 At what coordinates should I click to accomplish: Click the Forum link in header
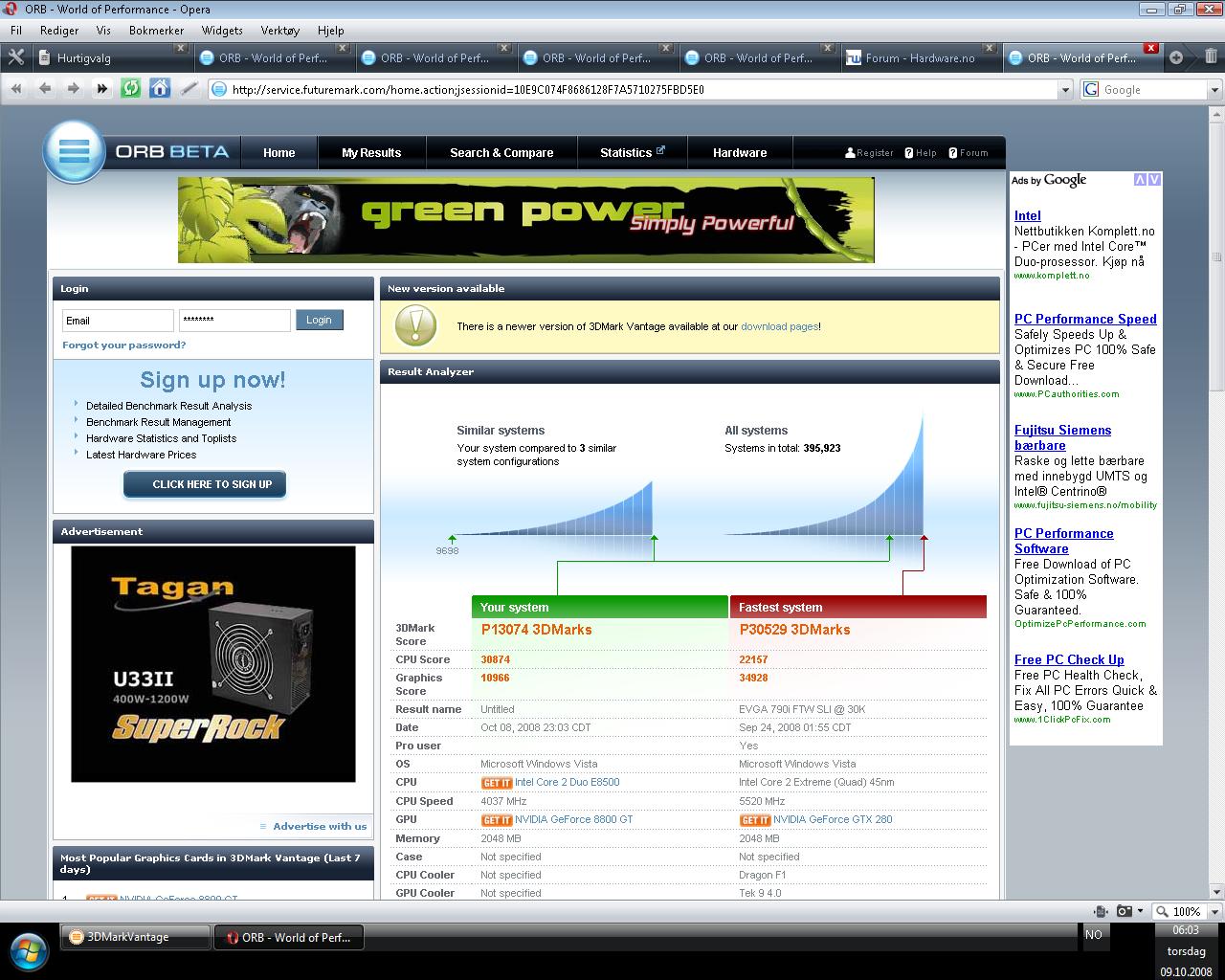pyautogui.click(x=968, y=152)
